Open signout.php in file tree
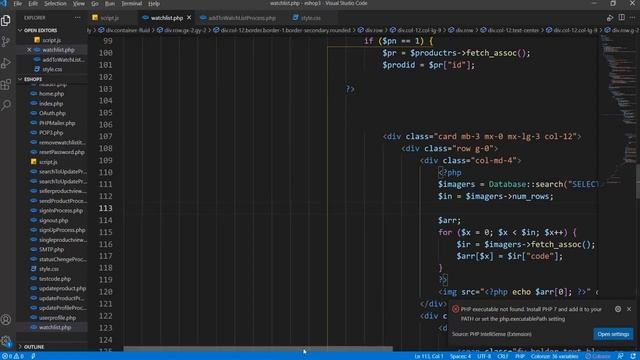Viewport: 640px width, 360px height. pyautogui.click(x=53, y=220)
